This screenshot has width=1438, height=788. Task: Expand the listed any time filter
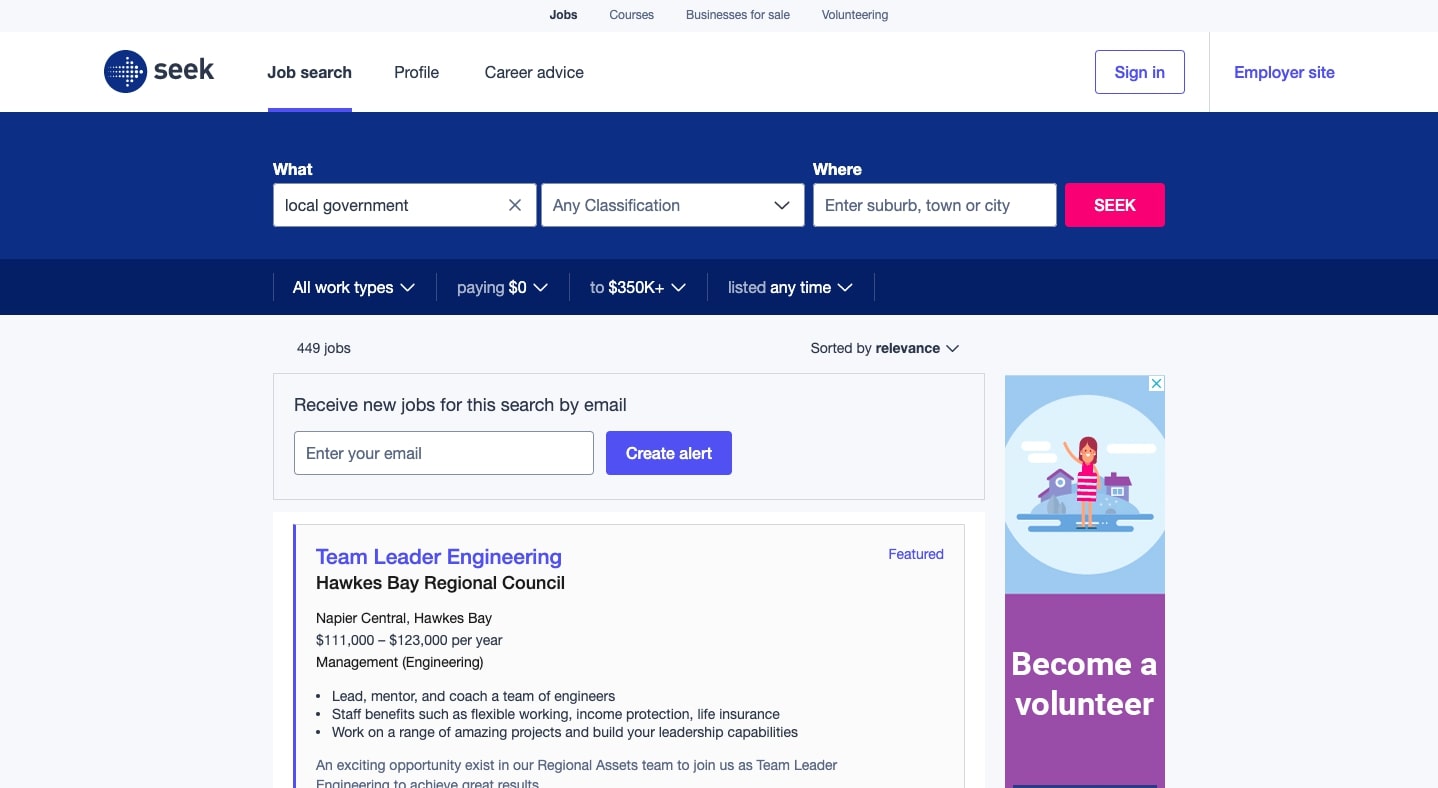(x=790, y=287)
